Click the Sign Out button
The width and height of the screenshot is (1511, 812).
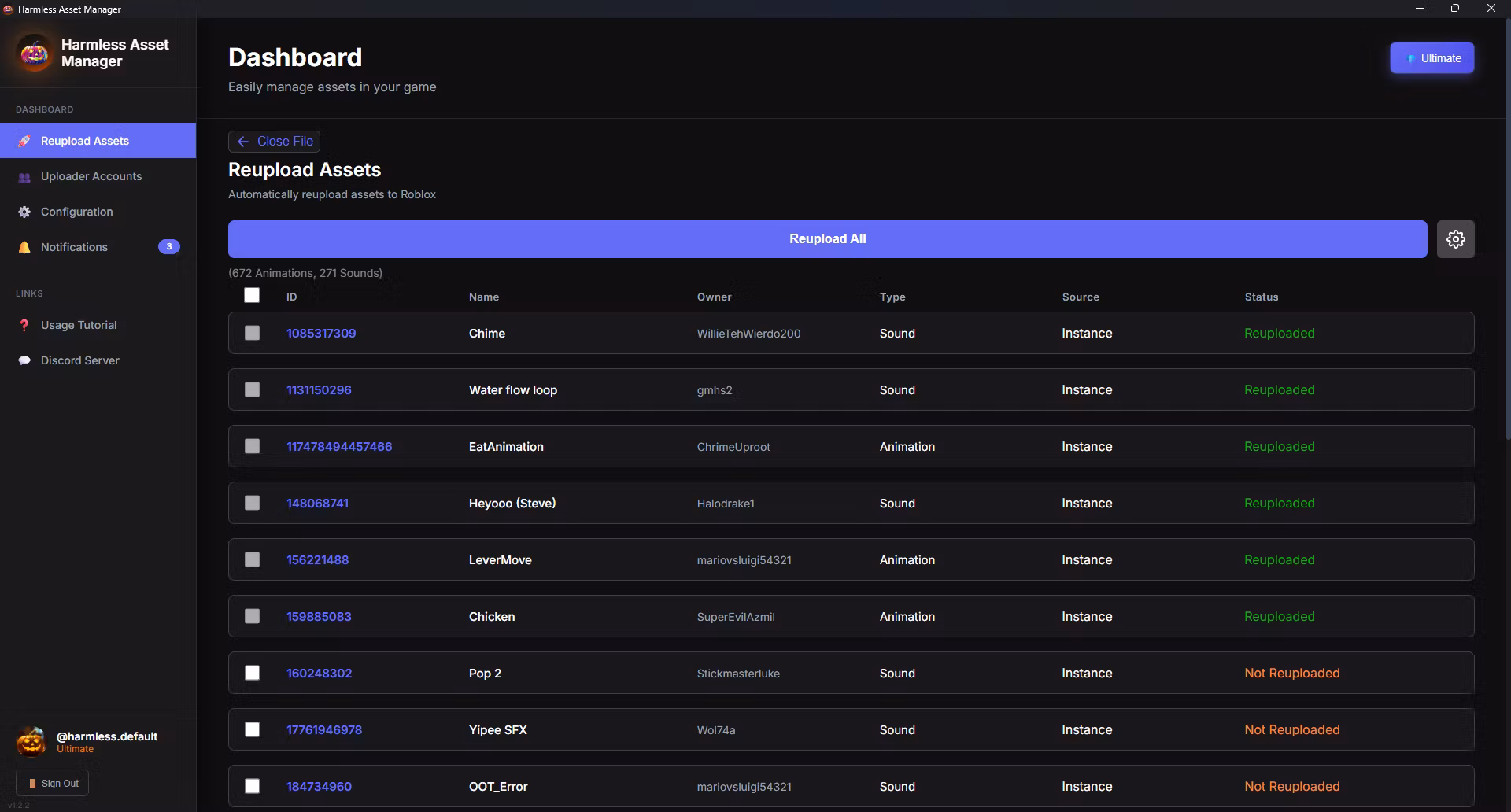coord(53,784)
